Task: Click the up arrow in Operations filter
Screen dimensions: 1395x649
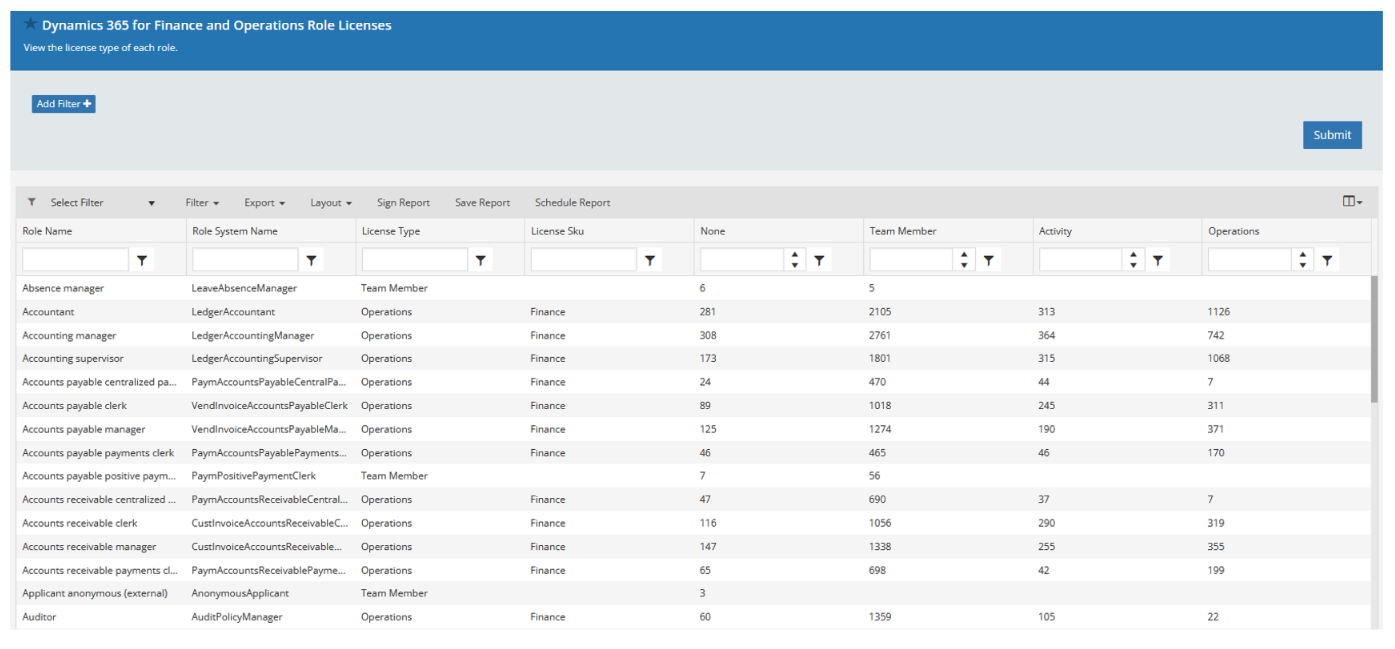Action: (x=1302, y=255)
